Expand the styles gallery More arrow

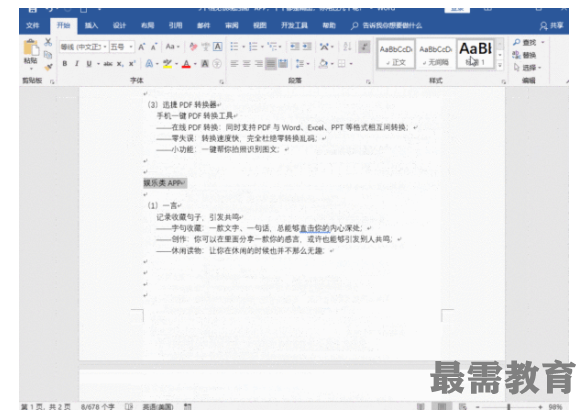point(500,65)
